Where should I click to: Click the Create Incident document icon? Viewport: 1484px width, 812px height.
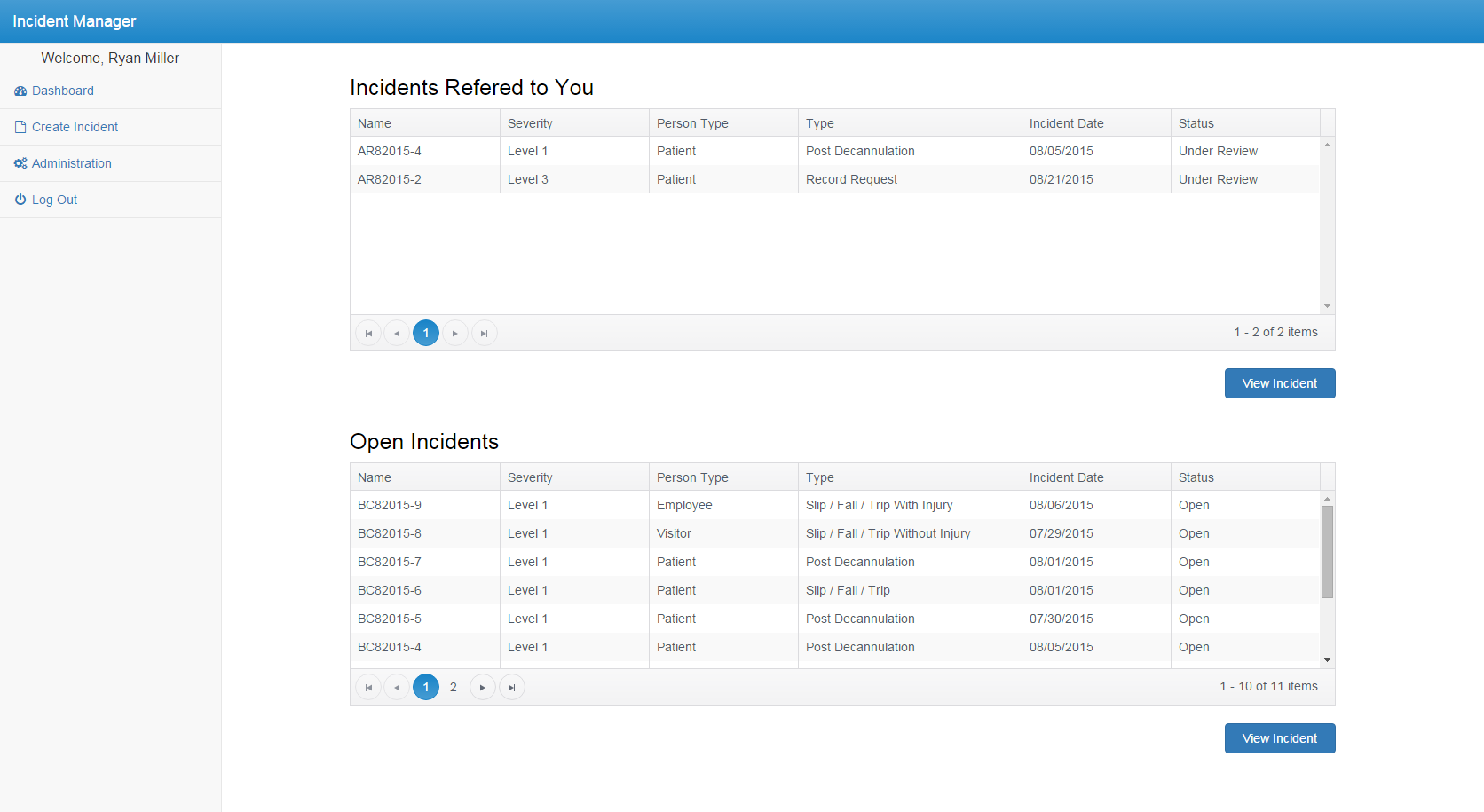click(x=20, y=127)
